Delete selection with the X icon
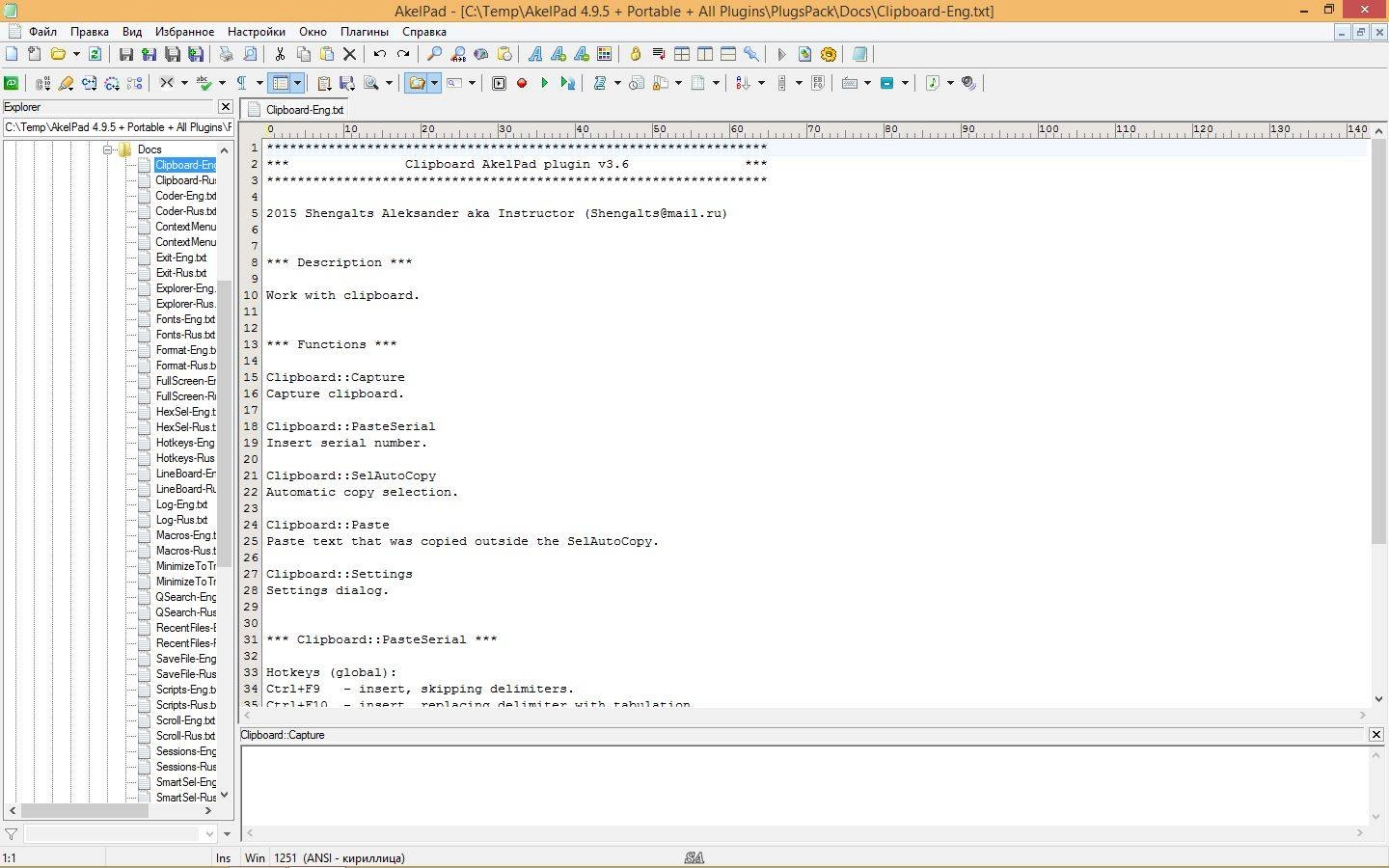 [349, 54]
